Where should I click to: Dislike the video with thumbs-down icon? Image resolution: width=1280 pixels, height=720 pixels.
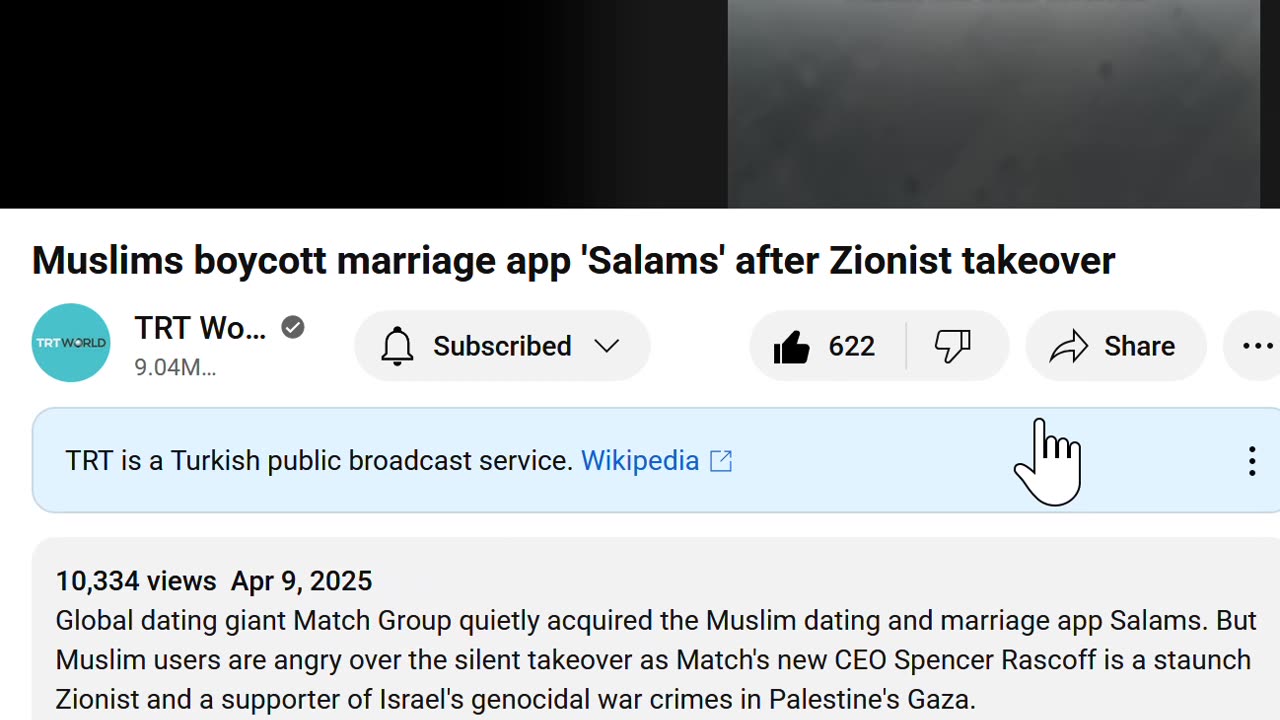coord(952,347)
